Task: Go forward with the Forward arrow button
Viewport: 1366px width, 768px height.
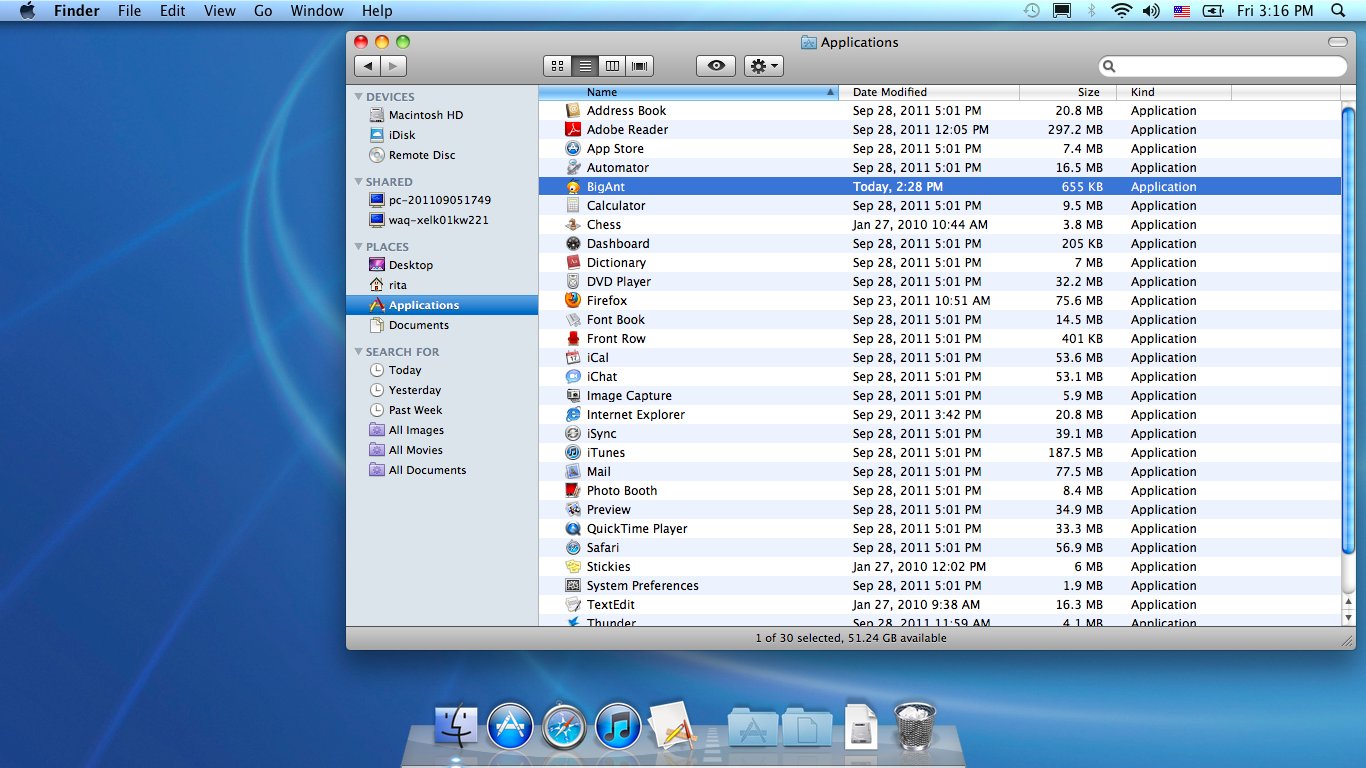Action: 394,66
